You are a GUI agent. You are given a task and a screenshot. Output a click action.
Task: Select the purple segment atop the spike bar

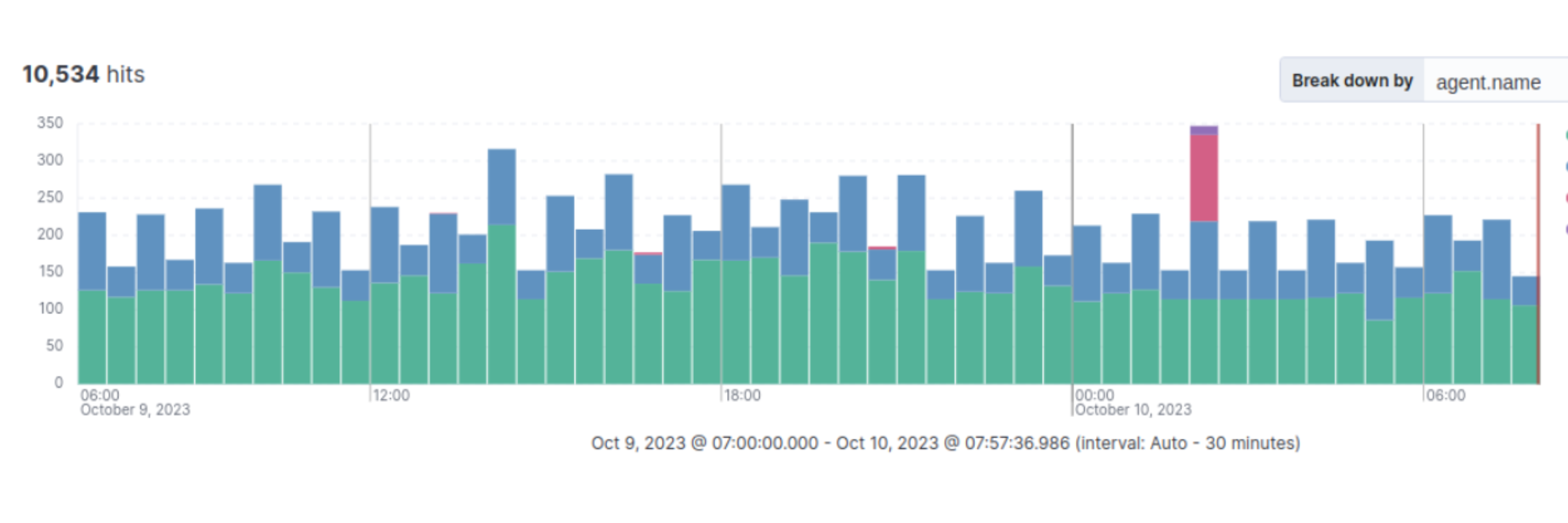tap(1204, 130)
